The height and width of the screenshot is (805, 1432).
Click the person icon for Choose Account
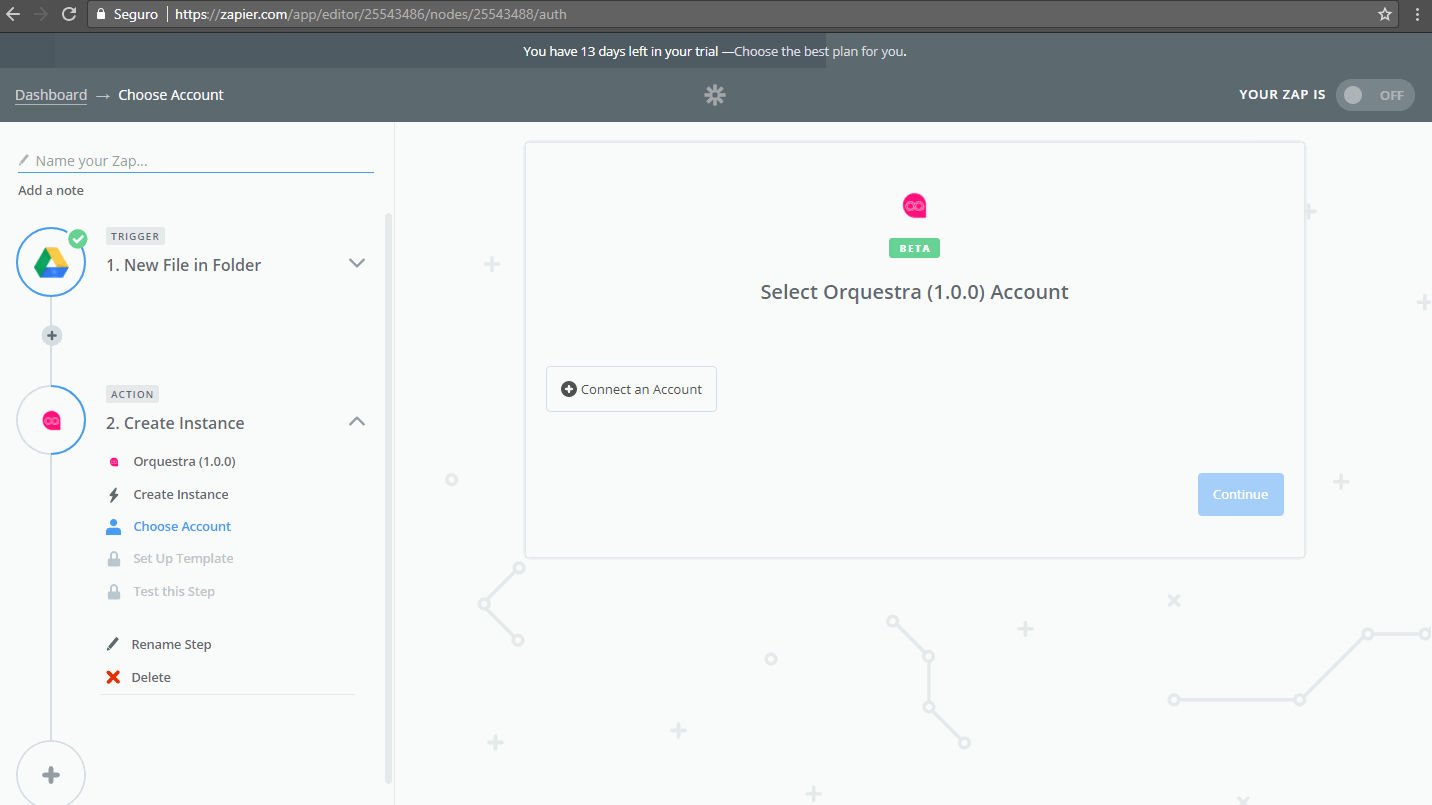[x=113, y=526]
